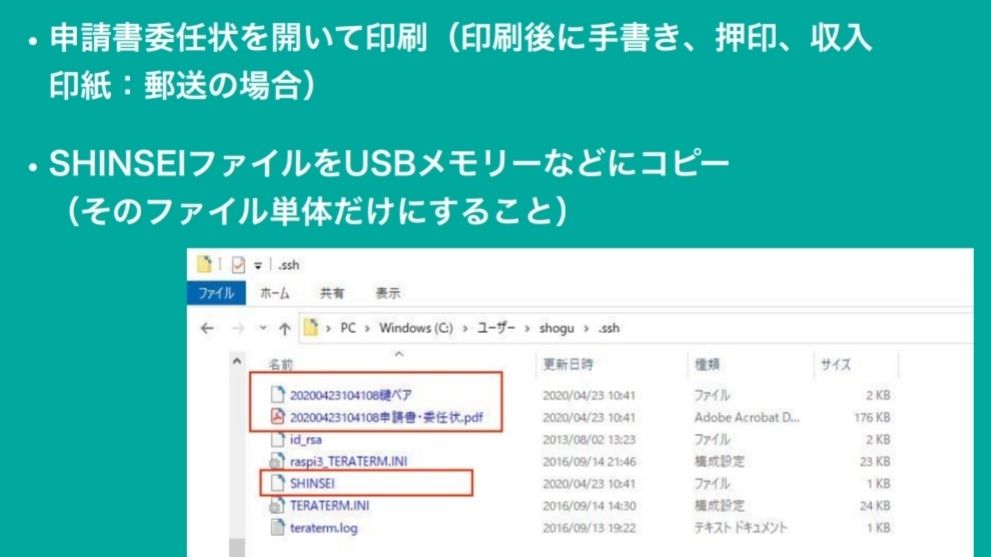The height and width of the screenshot is (557, 991).
Task: Click the teraterm.log text document icon
Action: click(277, 527)
